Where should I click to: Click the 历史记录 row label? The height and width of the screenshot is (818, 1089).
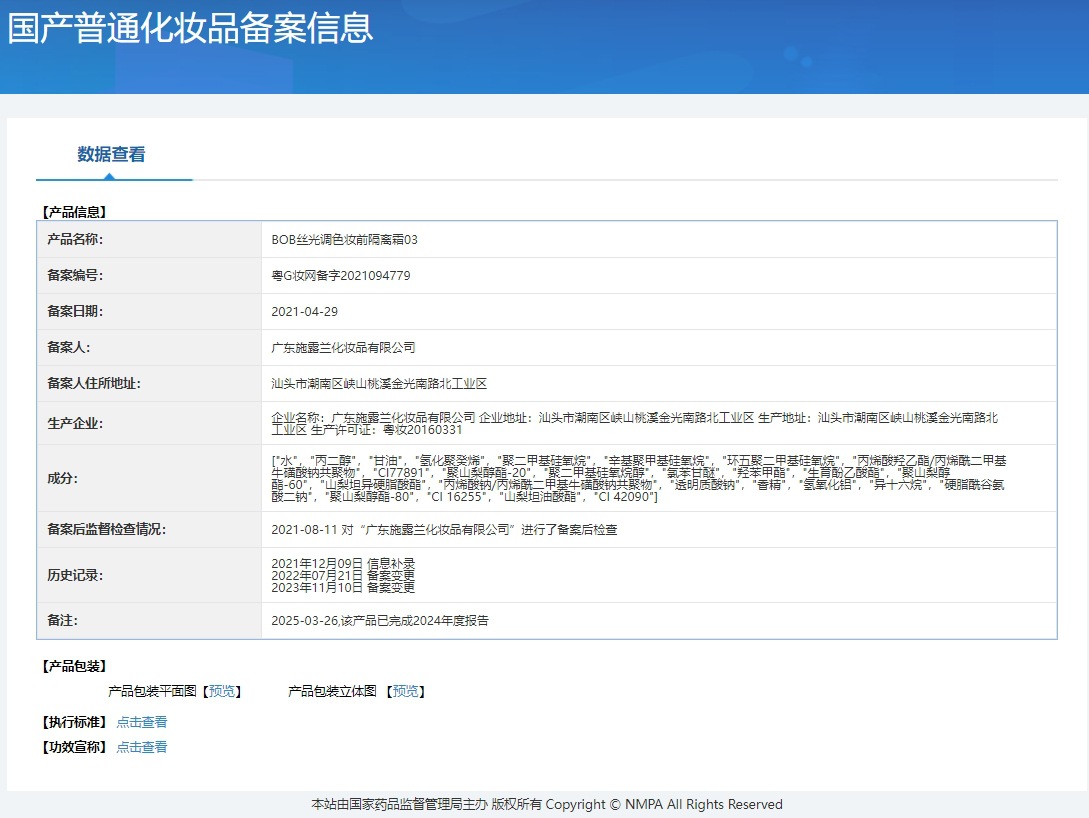[x=75, y=576]
